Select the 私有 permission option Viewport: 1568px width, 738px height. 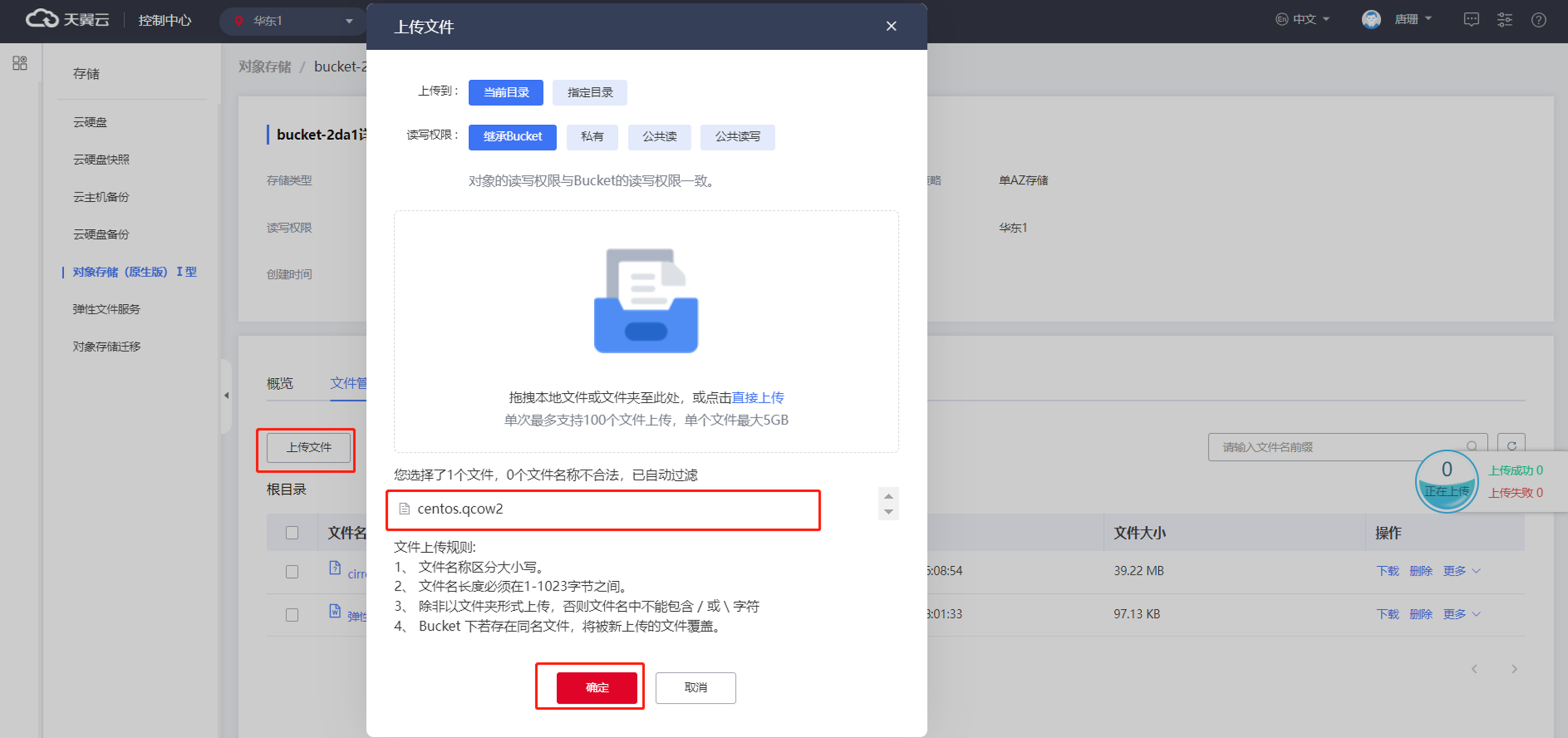[x=592, y=137]
